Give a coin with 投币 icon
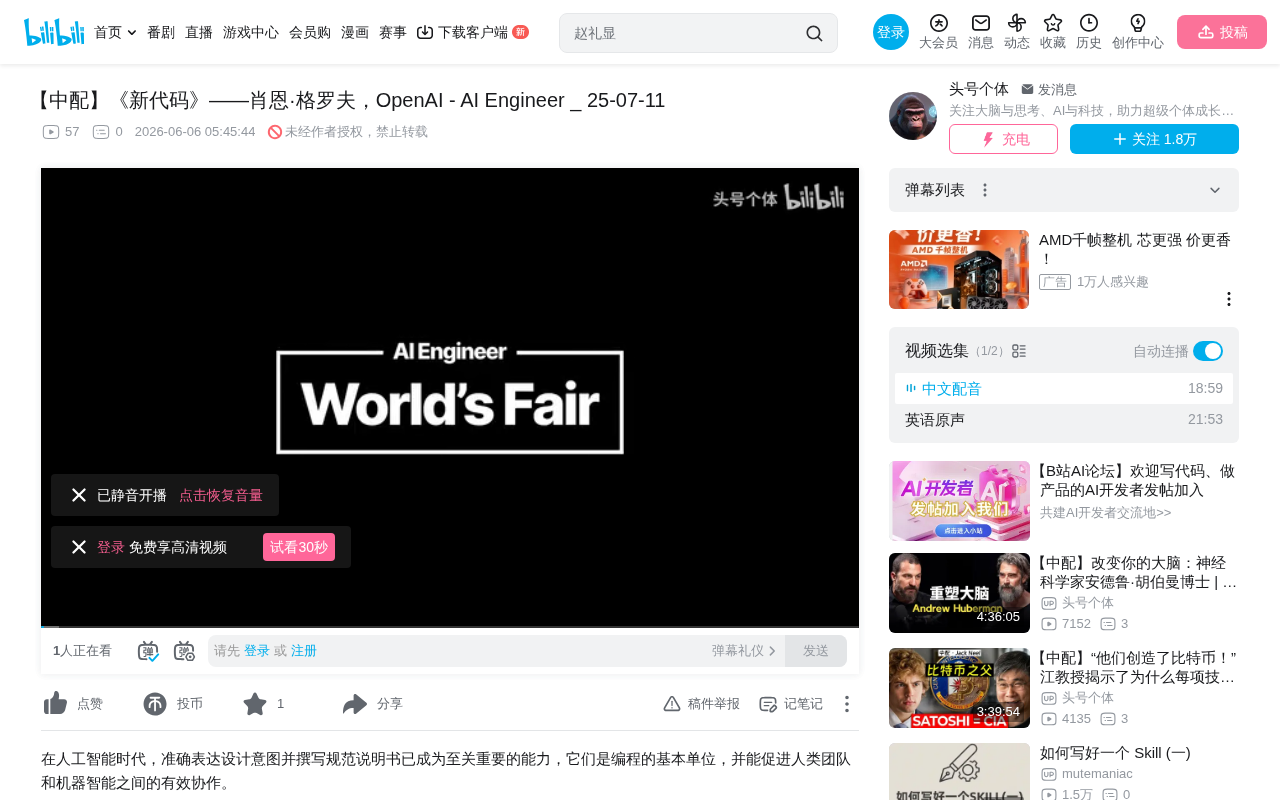 [x=155, y=704]
